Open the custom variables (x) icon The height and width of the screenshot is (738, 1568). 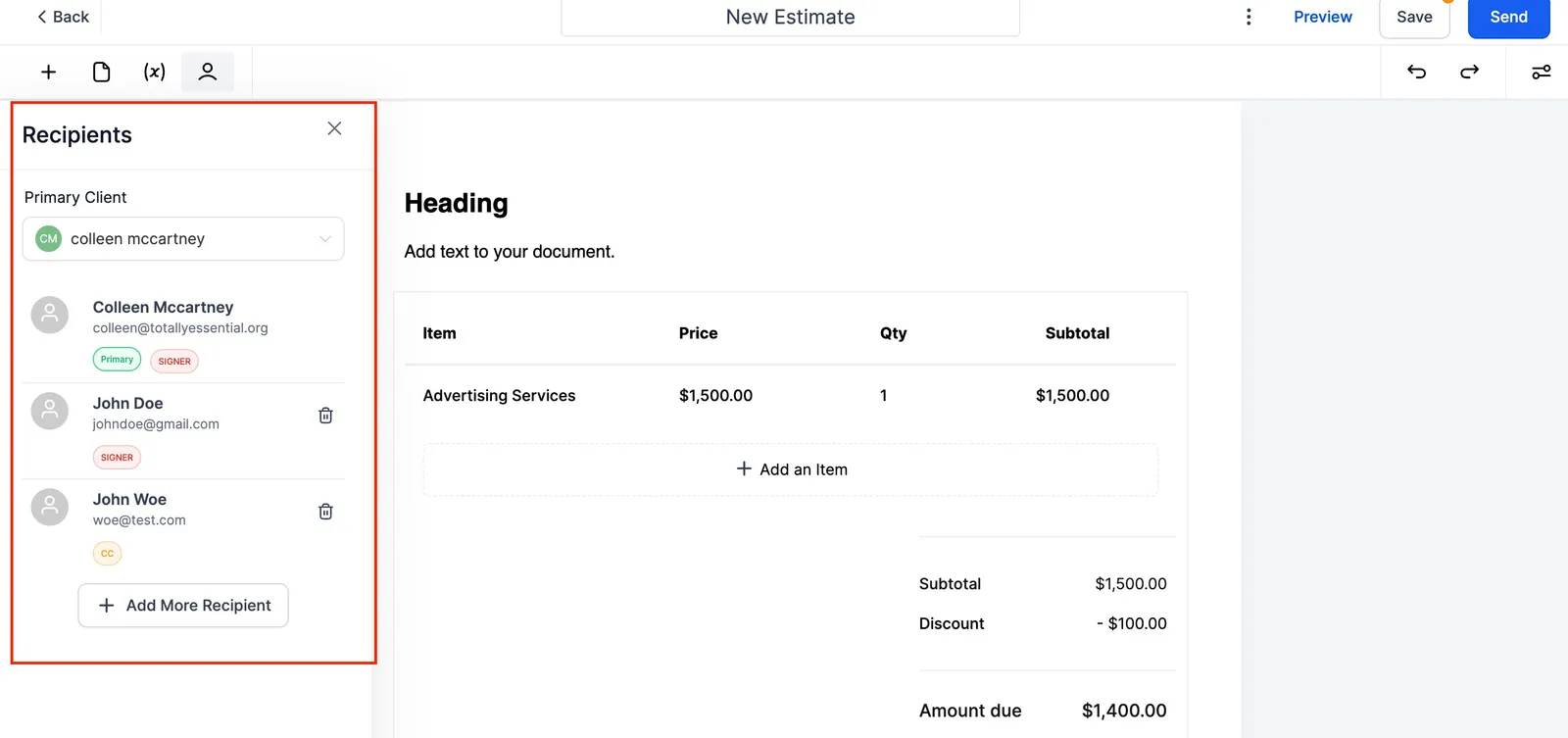point(154,72)
